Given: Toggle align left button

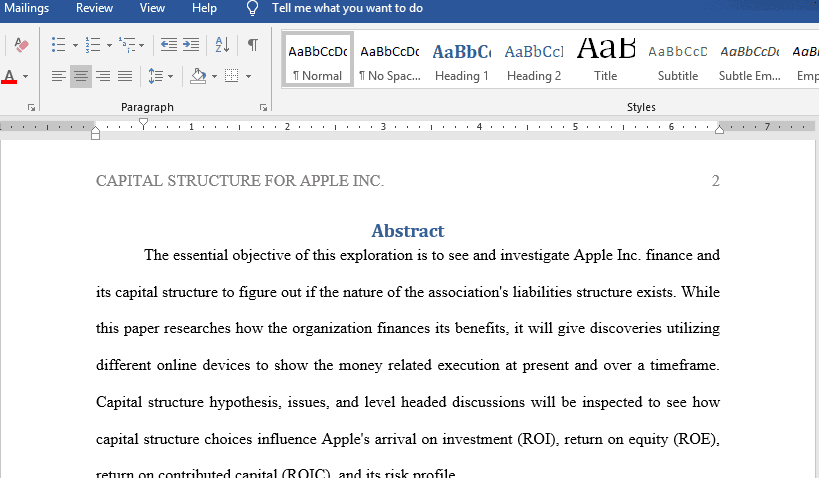Looking at the screenshot, I should pos(59,76).
